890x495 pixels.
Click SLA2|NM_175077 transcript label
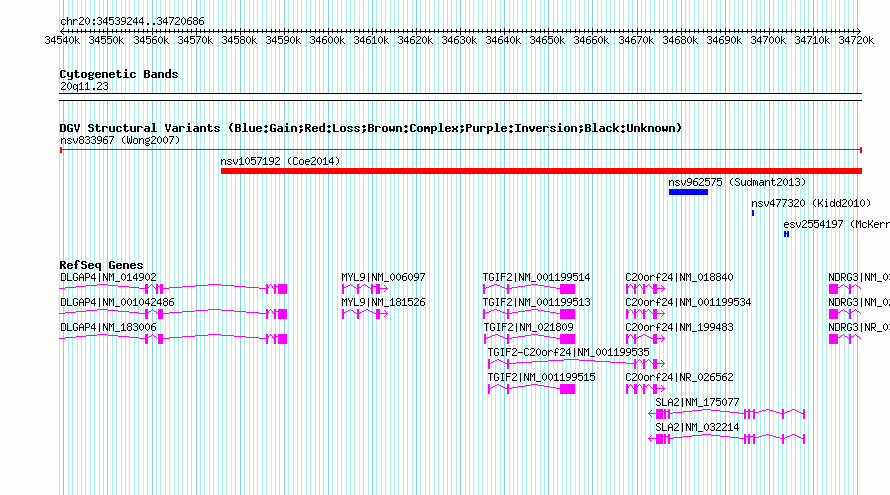point(697,402)
